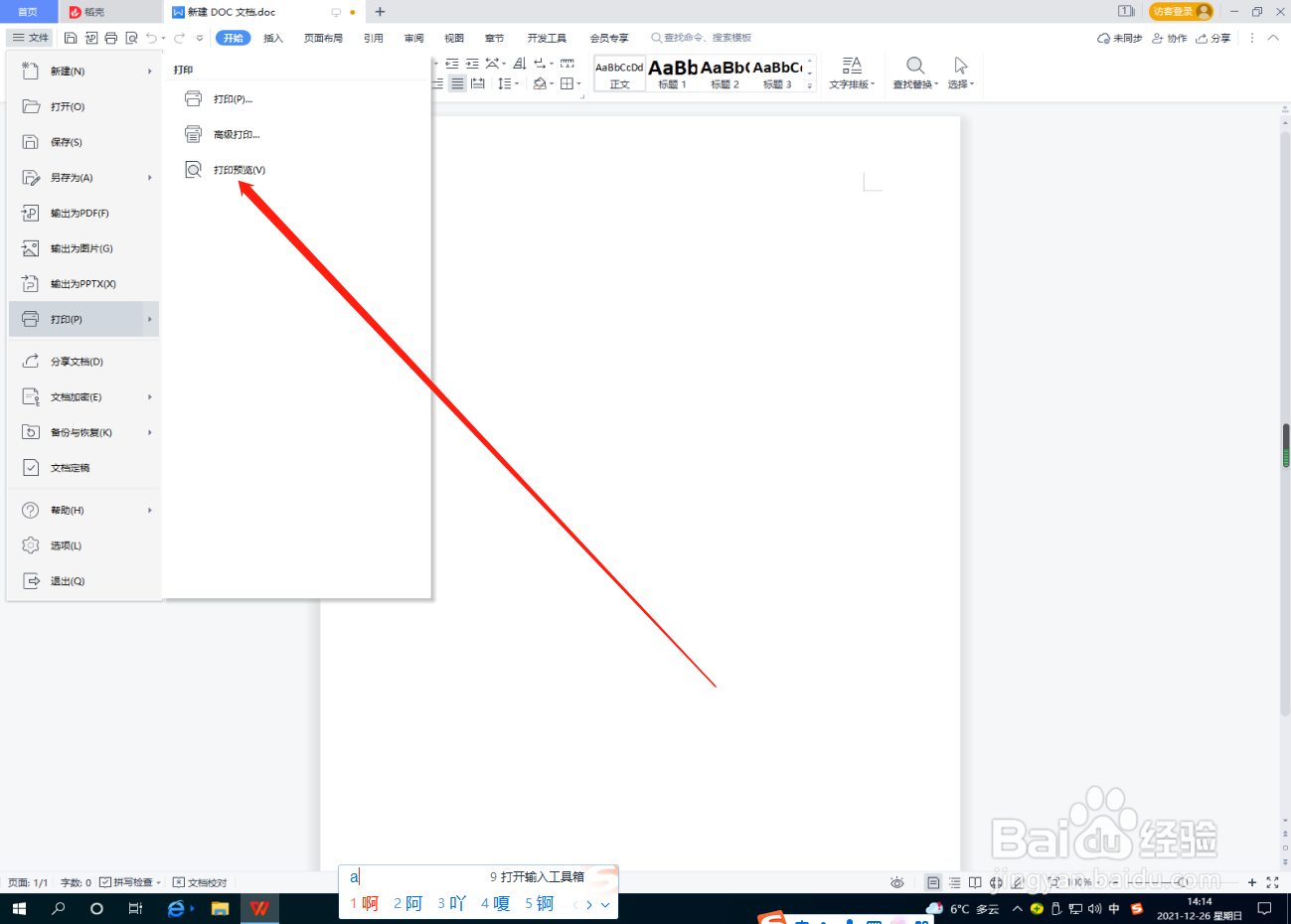This screenshot has width=1291, height=924.
Task: Toggle justified alignment icon
Action: pyautogui.click(x=457, y=83)
